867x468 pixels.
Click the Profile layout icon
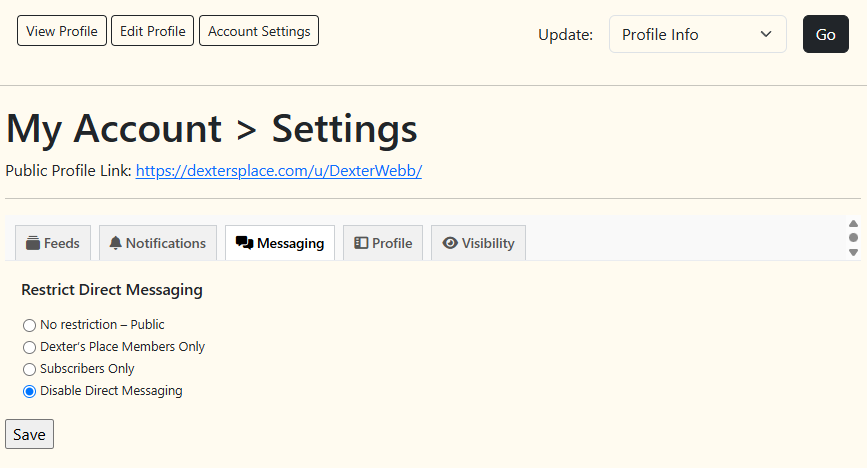tap(361, 243)
